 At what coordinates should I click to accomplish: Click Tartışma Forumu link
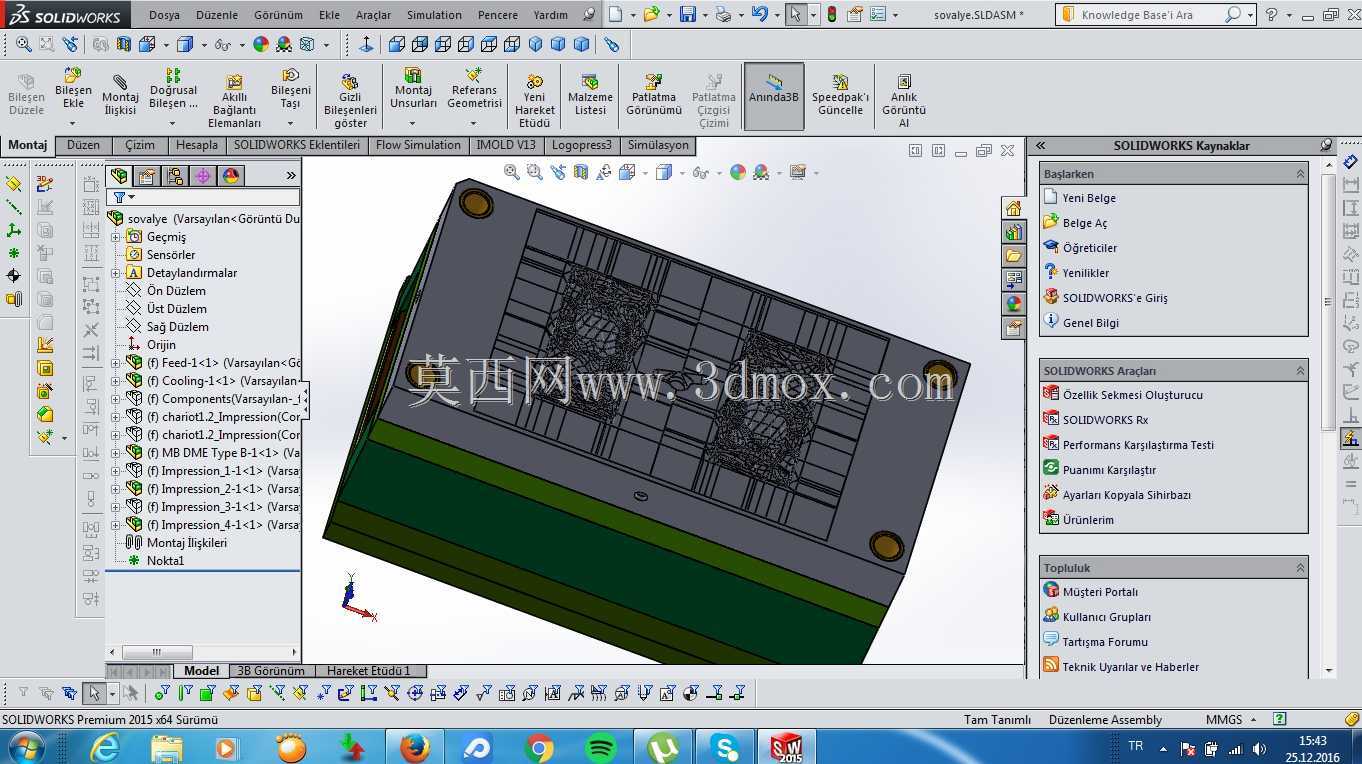(x=1105, y=642)
